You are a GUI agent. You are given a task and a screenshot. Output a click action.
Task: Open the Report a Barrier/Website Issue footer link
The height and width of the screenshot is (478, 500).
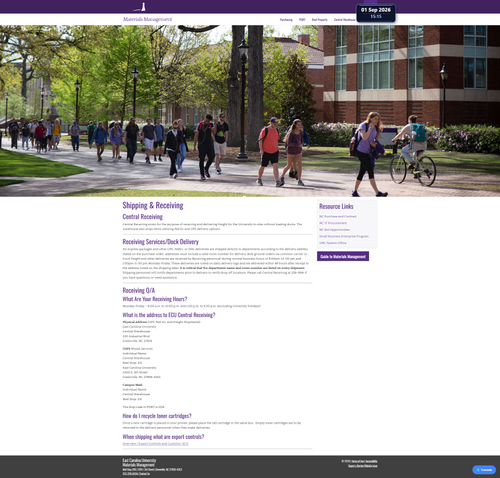pyautogui.click(x=363, y=466)
